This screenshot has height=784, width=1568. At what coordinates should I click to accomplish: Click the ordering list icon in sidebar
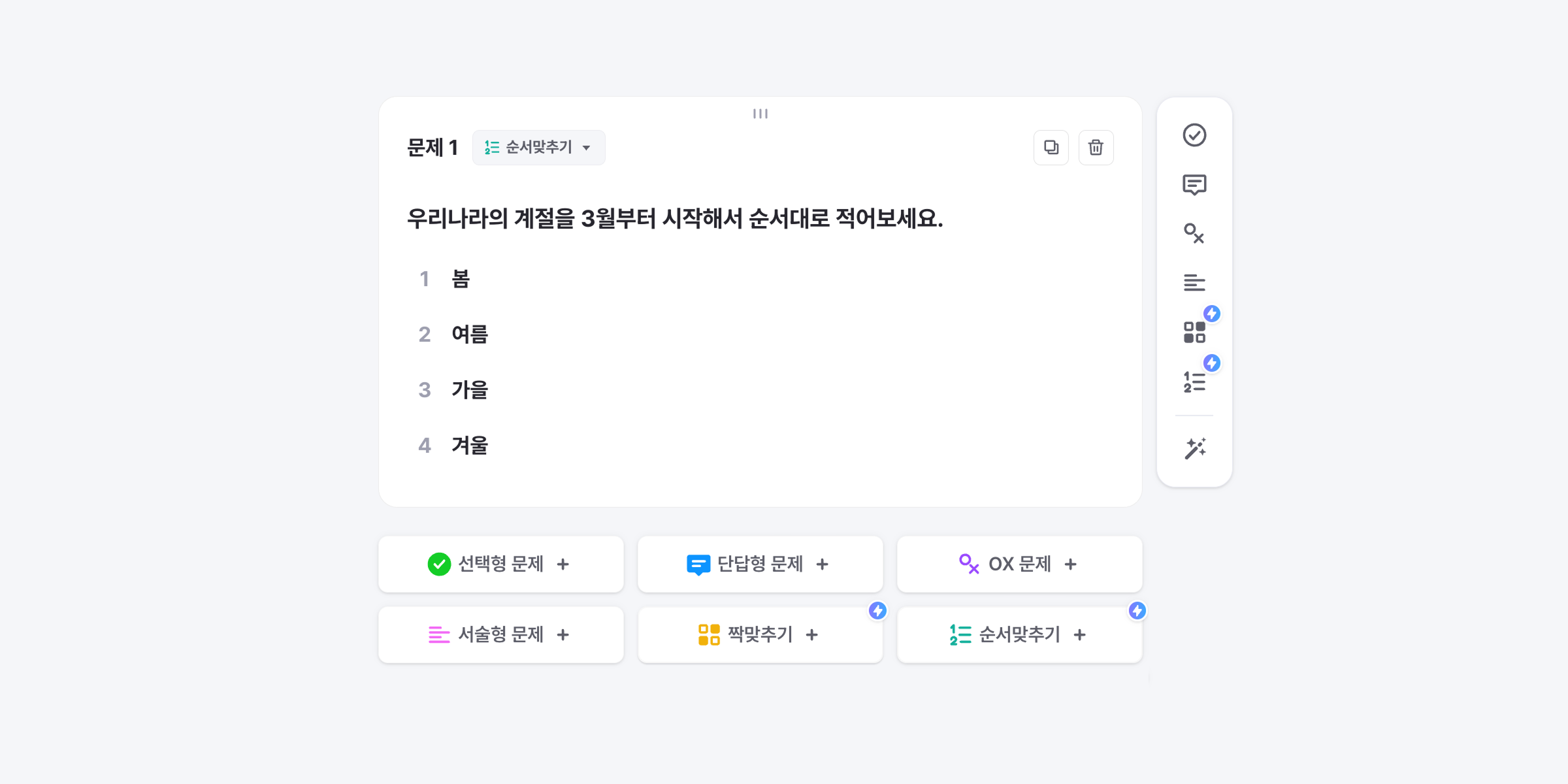coord(1194,382)
